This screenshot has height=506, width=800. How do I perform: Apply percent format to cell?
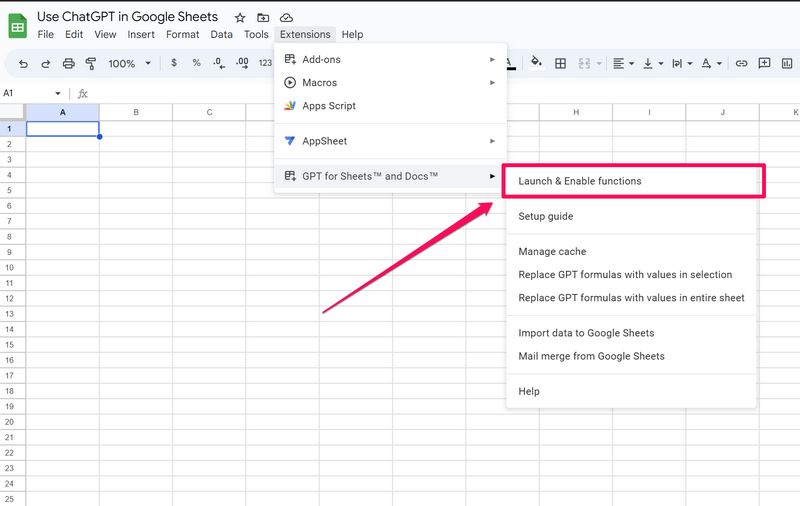[196, 63]
